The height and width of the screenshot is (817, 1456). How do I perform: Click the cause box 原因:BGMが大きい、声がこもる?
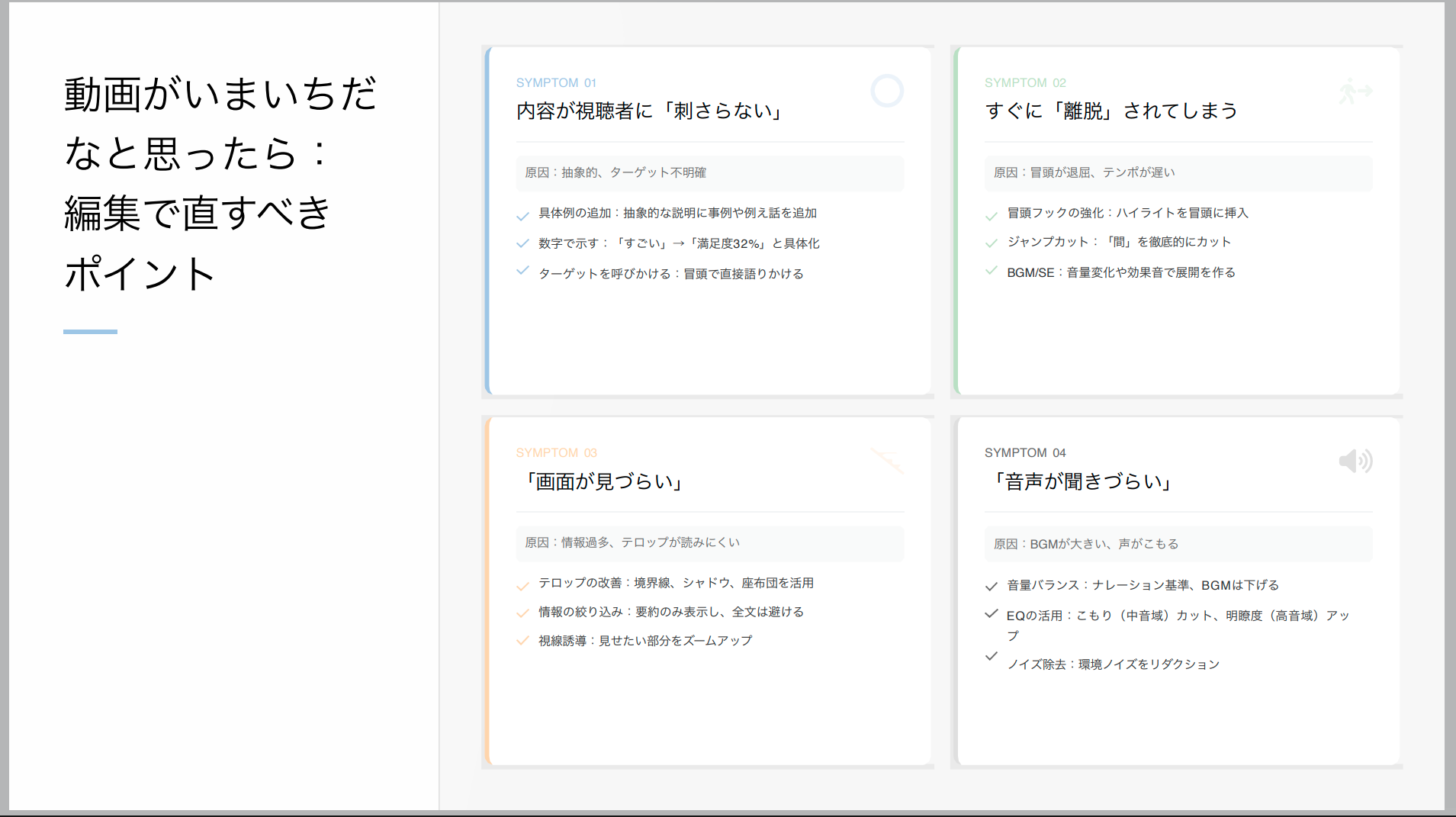point(1178,544)
